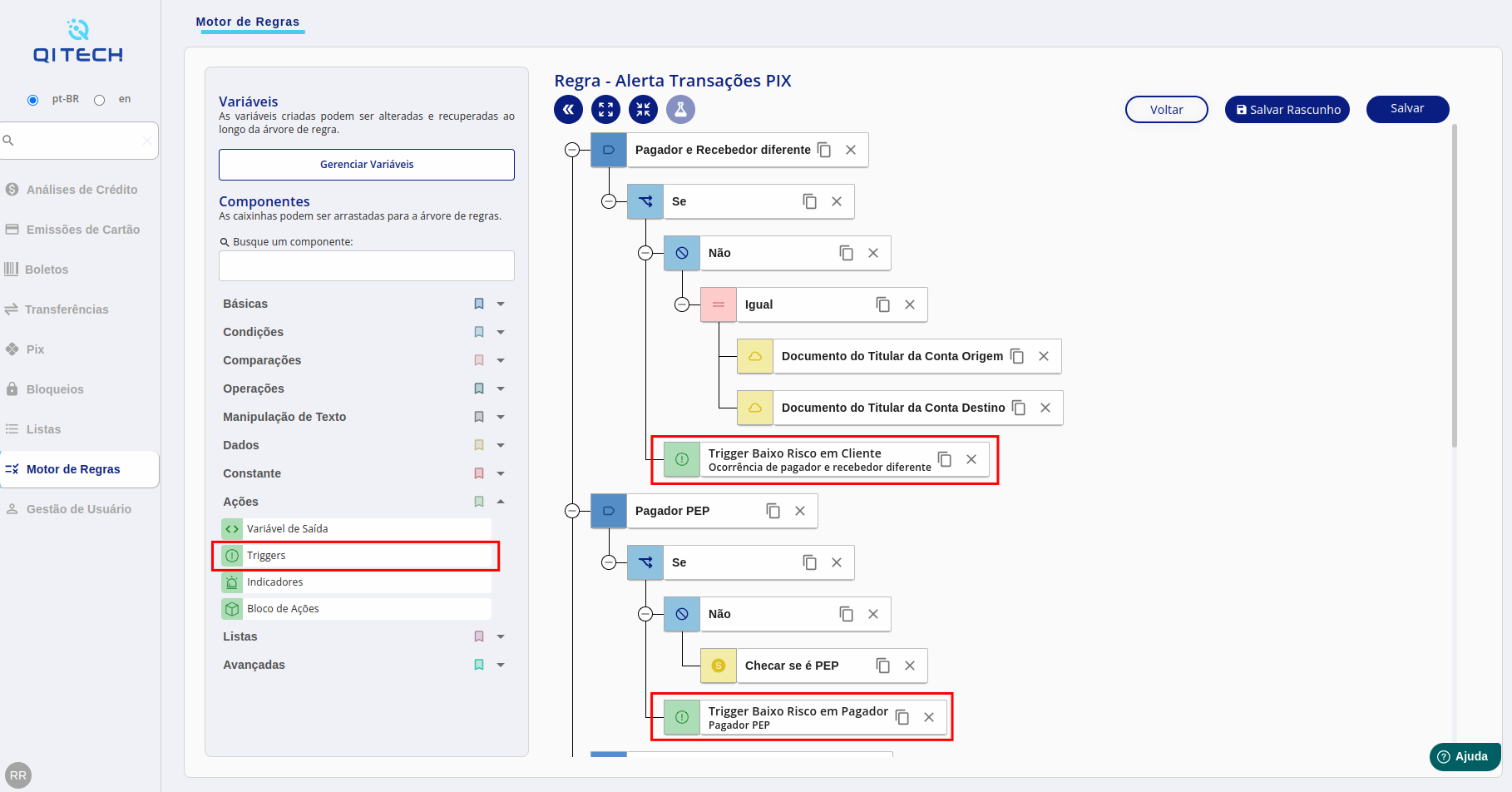Clear the sidebar search field

(x=147, y=141)
